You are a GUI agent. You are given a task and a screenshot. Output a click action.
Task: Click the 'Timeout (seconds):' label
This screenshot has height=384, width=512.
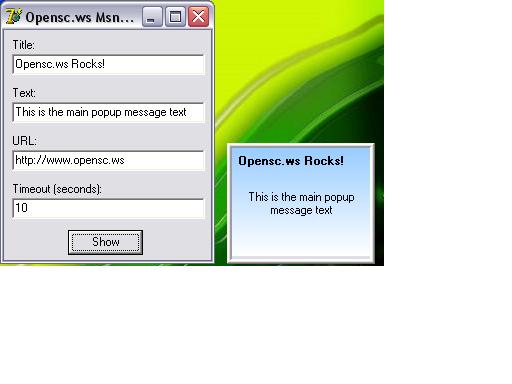57,189
